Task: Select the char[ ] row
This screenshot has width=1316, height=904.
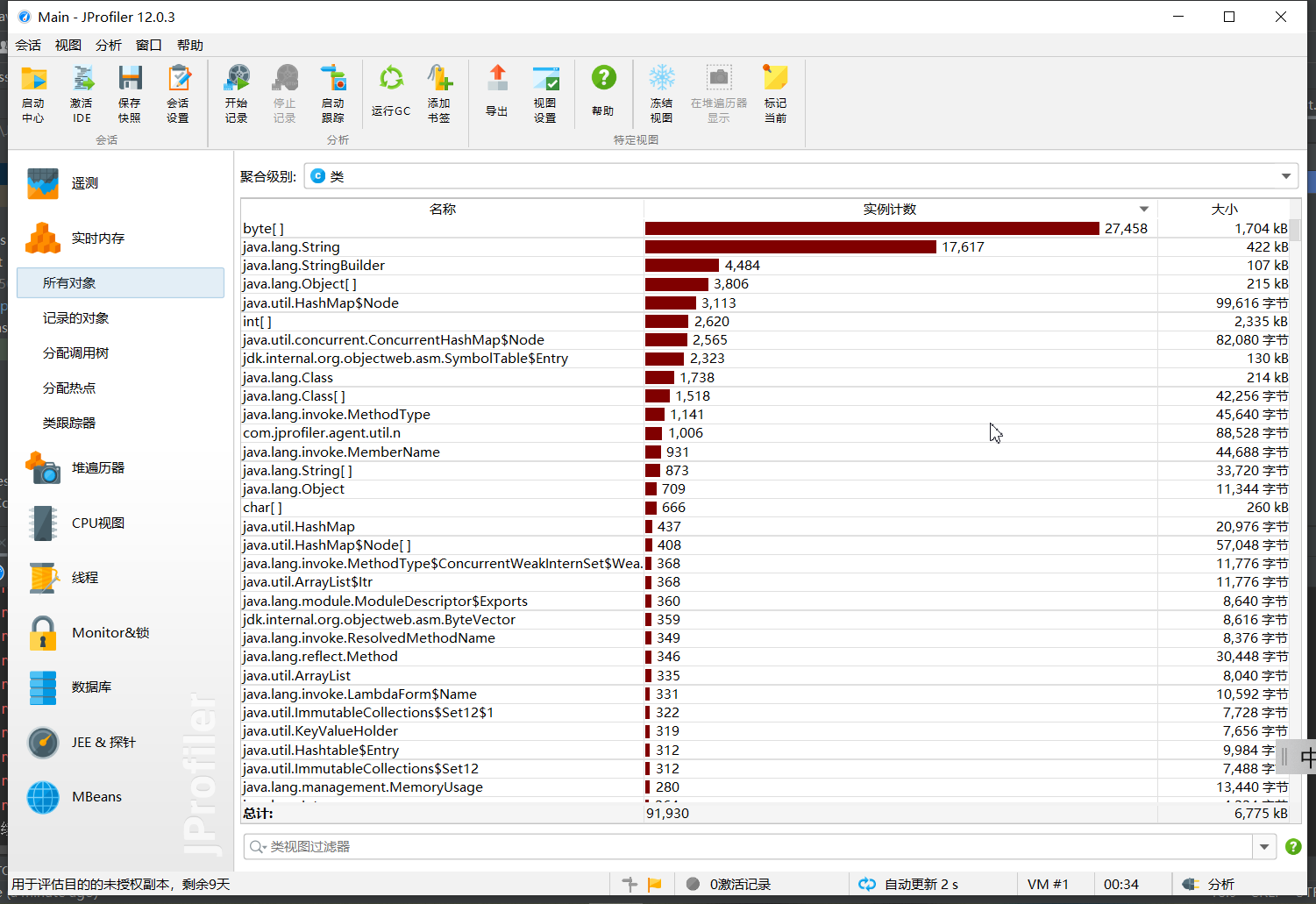Action: point(765,508)
